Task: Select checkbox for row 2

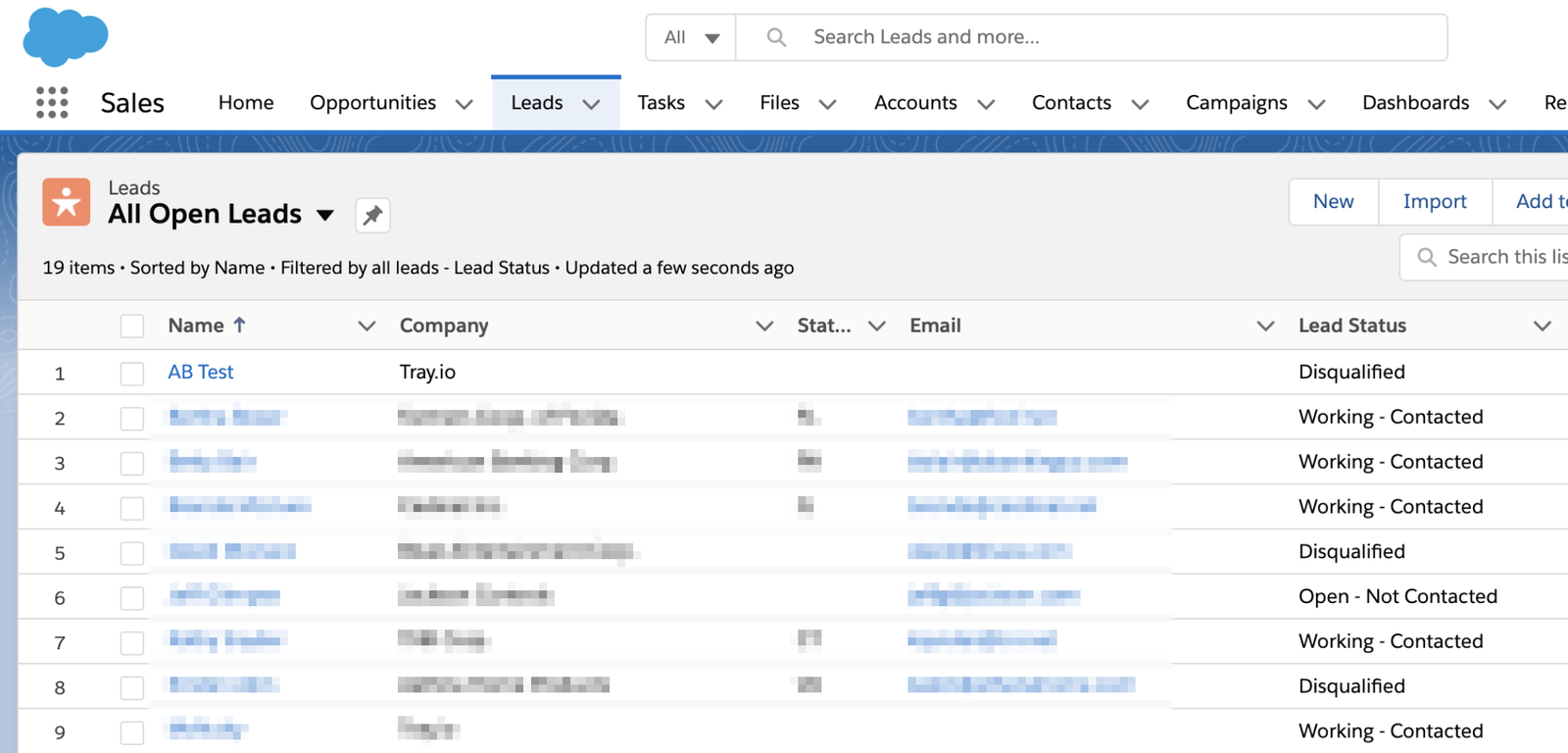Action: click(132, 418)
